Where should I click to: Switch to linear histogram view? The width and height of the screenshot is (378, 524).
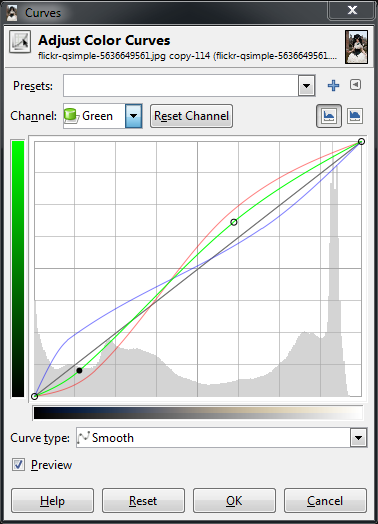click(329, 116)
